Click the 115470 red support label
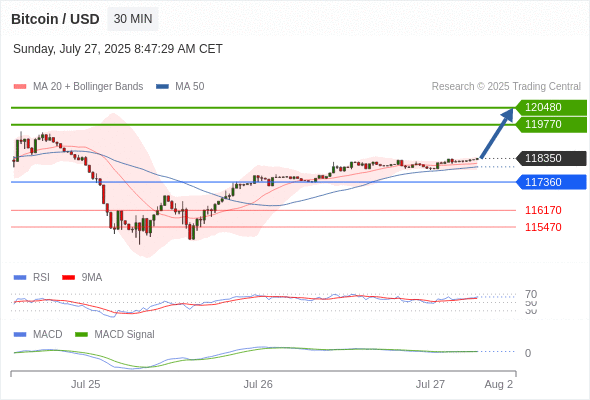Viewport: 590px width, 400px height. [543, 227]
